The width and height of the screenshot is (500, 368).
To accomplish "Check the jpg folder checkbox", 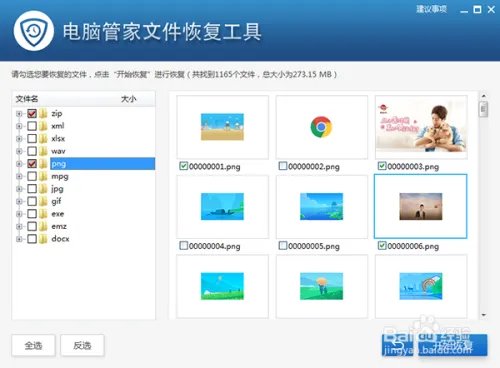I will pyautogui.click(x=32, y=189).
